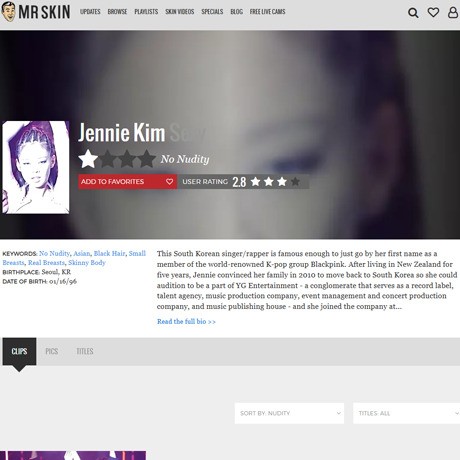
Task: Open the user account icon
Action: [x=453, y=12]
